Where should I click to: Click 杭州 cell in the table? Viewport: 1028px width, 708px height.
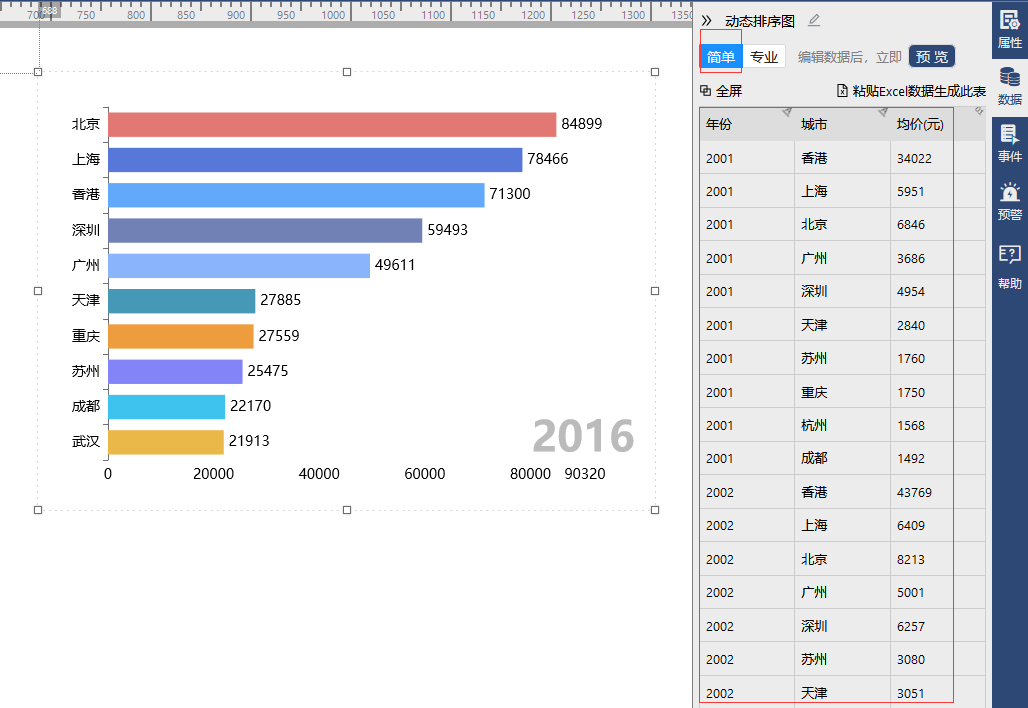(x=842, y=425)
